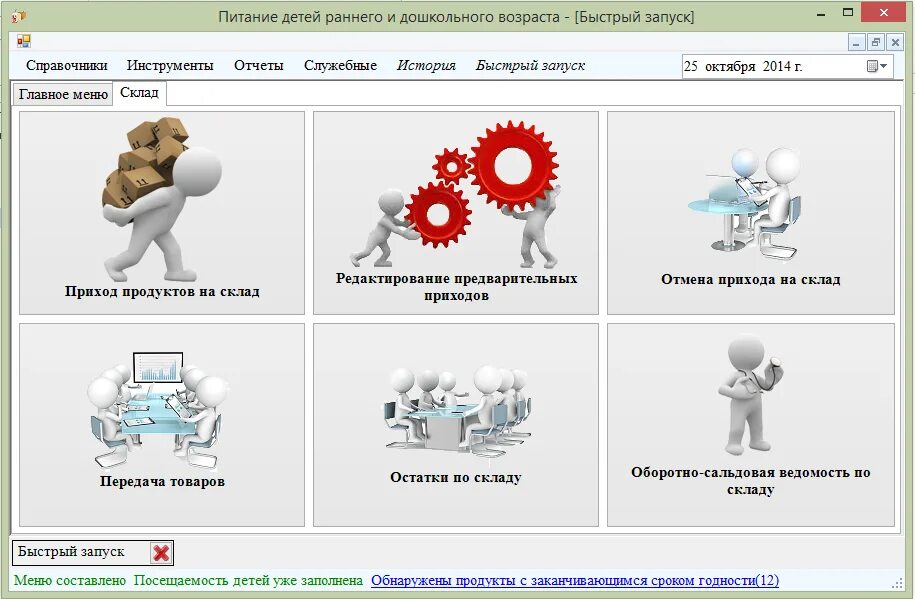Screen dimensions: 915x599
Task: Restore the inner MDI child window
Action: coord(875,43)
